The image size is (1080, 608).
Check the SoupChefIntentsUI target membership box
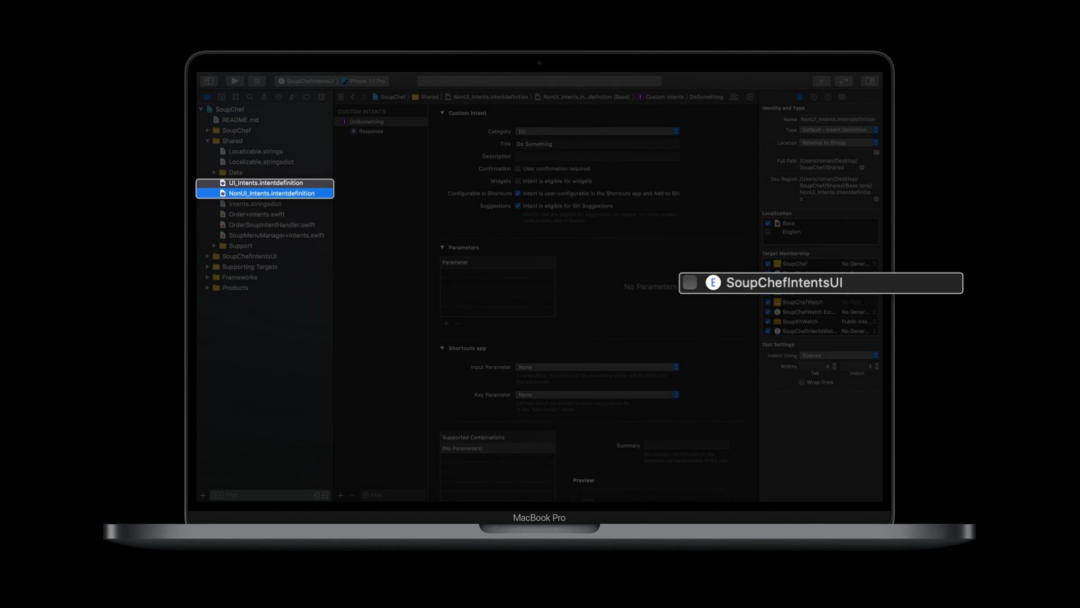[x=689, y=283]
